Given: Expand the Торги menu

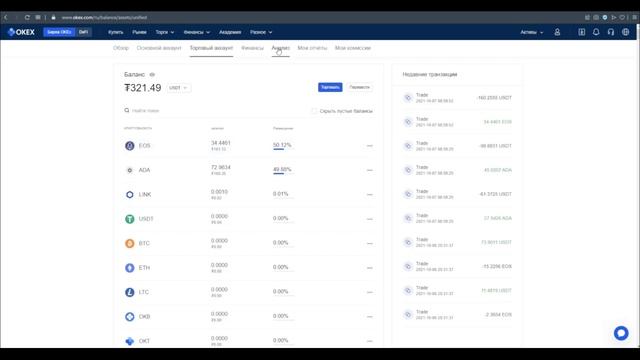Looking at the screenshot, I should (x=164, y=32).
